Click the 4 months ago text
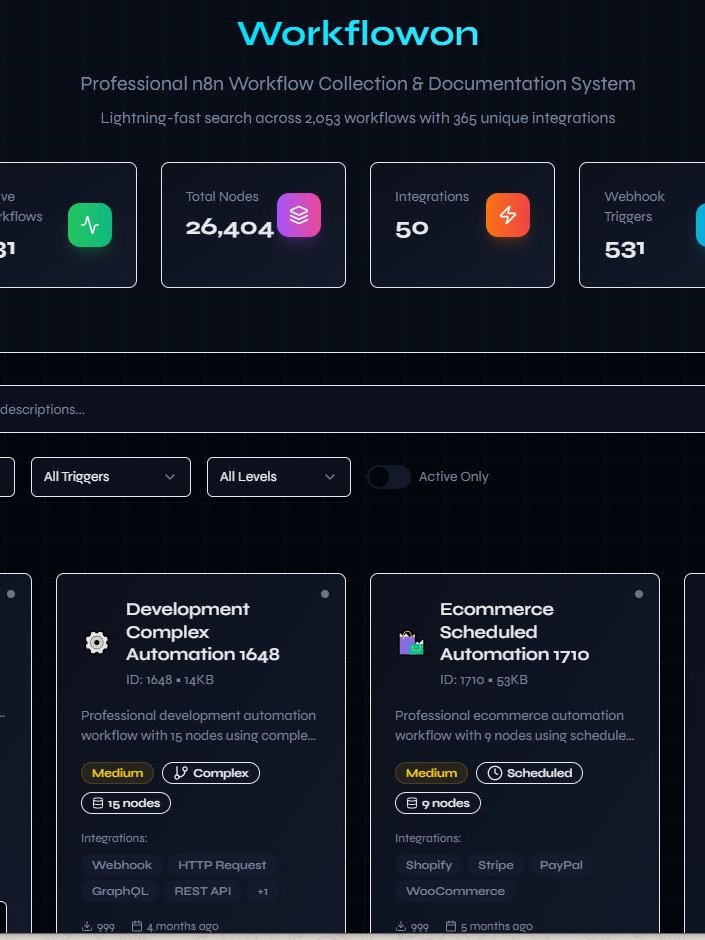 182,927
